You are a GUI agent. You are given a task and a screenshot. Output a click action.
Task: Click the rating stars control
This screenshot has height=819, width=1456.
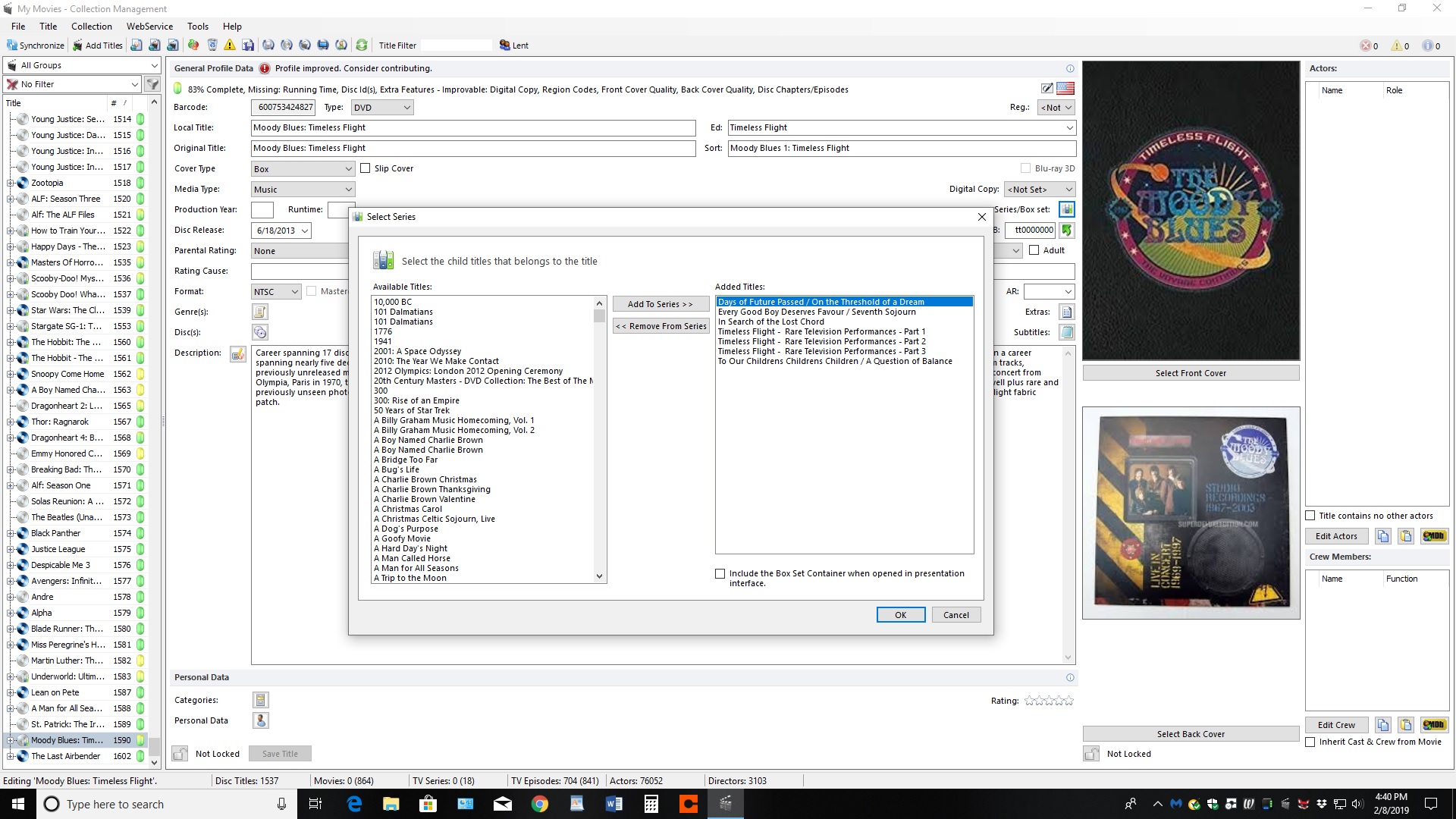1049,701
